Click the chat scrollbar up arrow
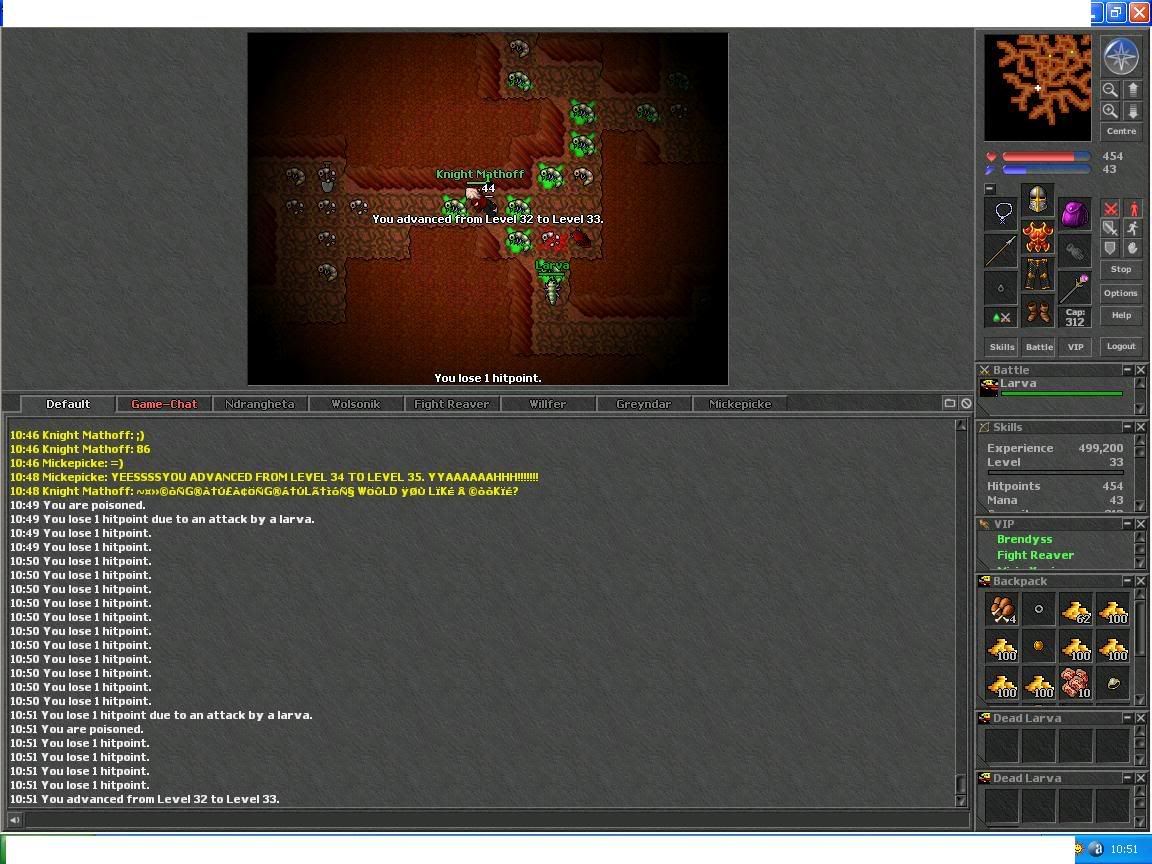 (960, 425)
